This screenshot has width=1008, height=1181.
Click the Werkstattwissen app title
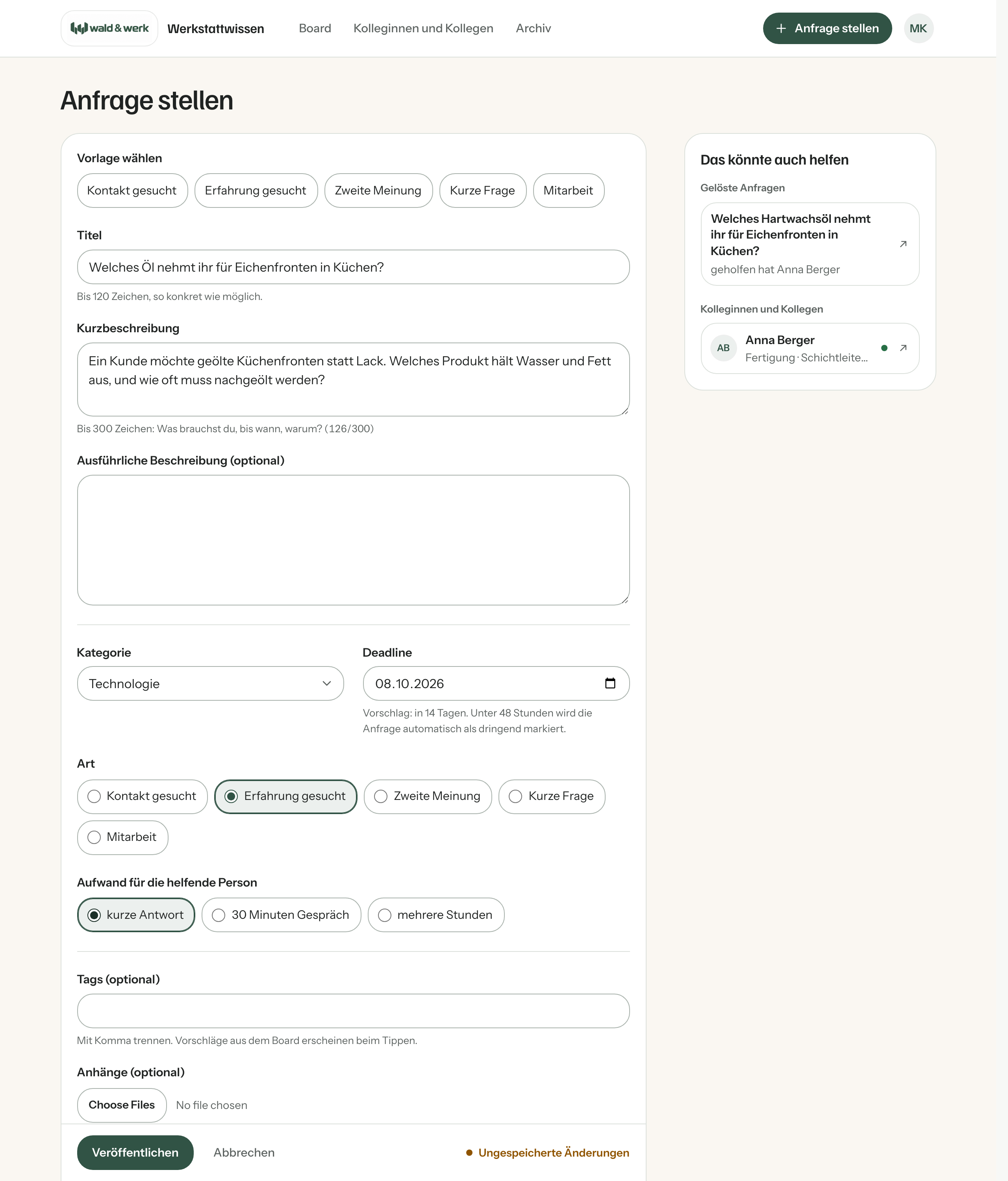click(215, 29)
